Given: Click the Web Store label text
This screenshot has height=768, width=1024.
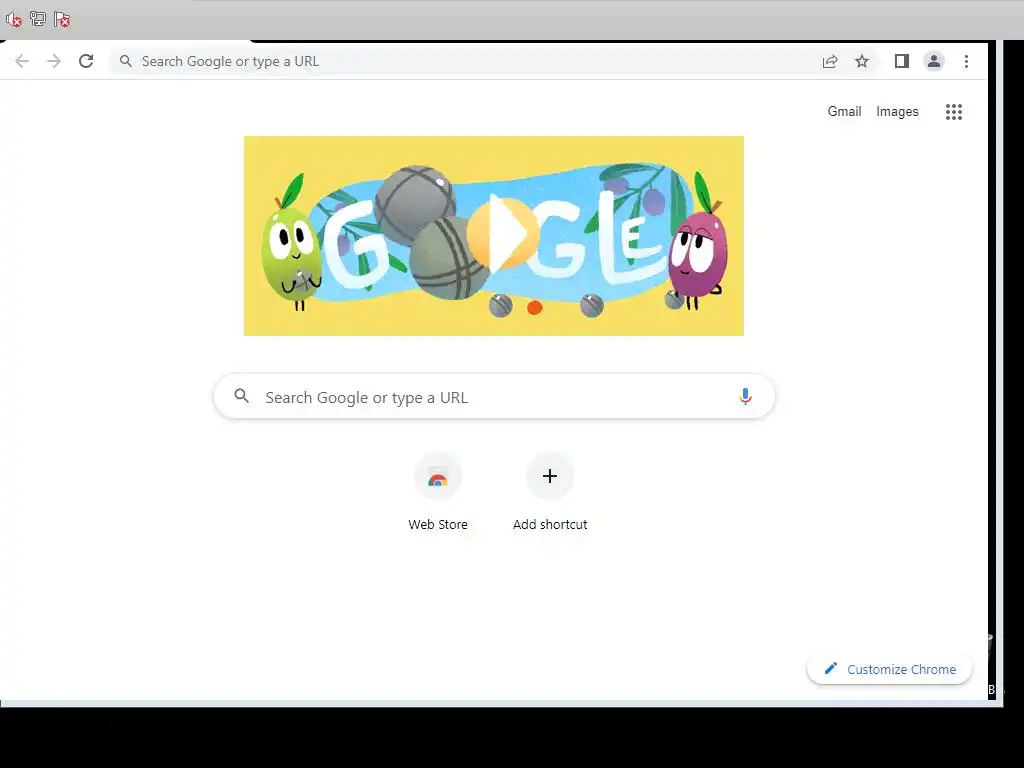Looking at the screenshot, I should pos(438,524).
